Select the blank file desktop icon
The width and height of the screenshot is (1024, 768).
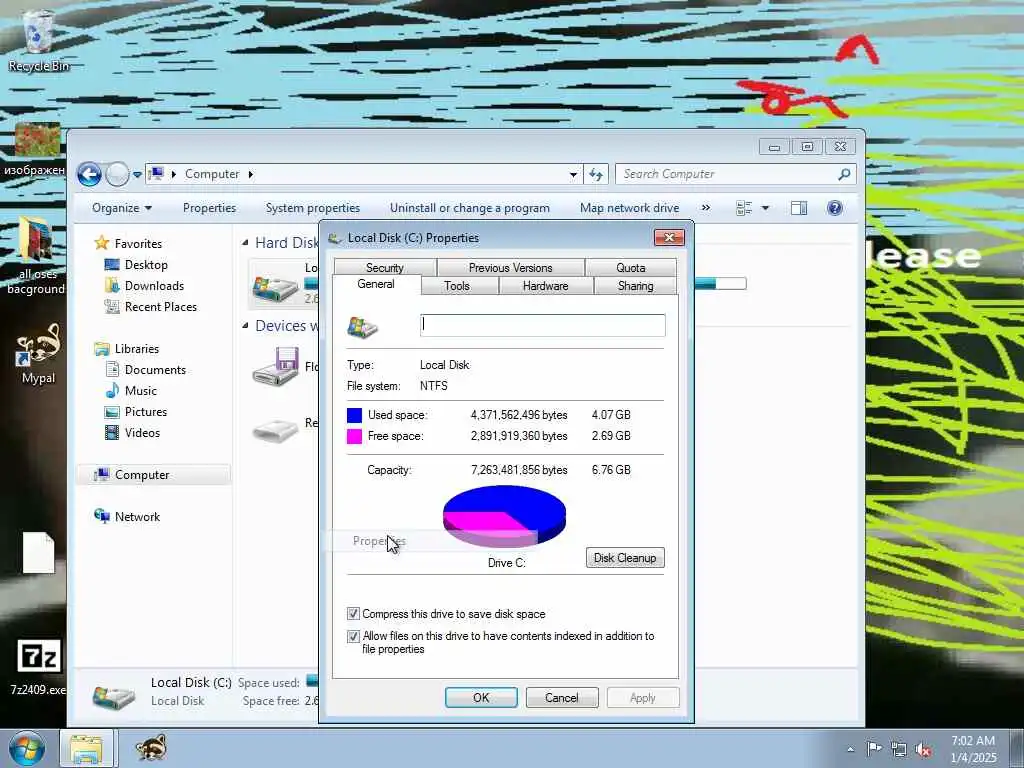[39, 553]
